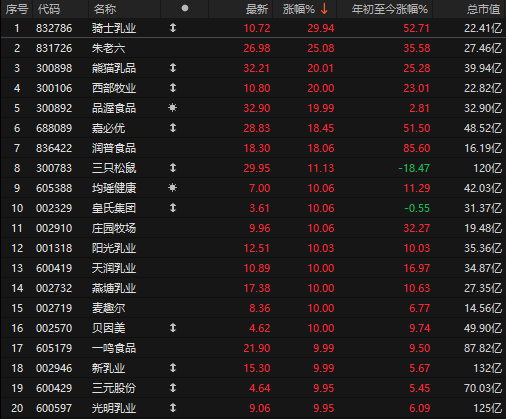The image size is (506, 419).
Task: Click the up-down arrow icon beside 光明乳业
Action: coord(173,408)
